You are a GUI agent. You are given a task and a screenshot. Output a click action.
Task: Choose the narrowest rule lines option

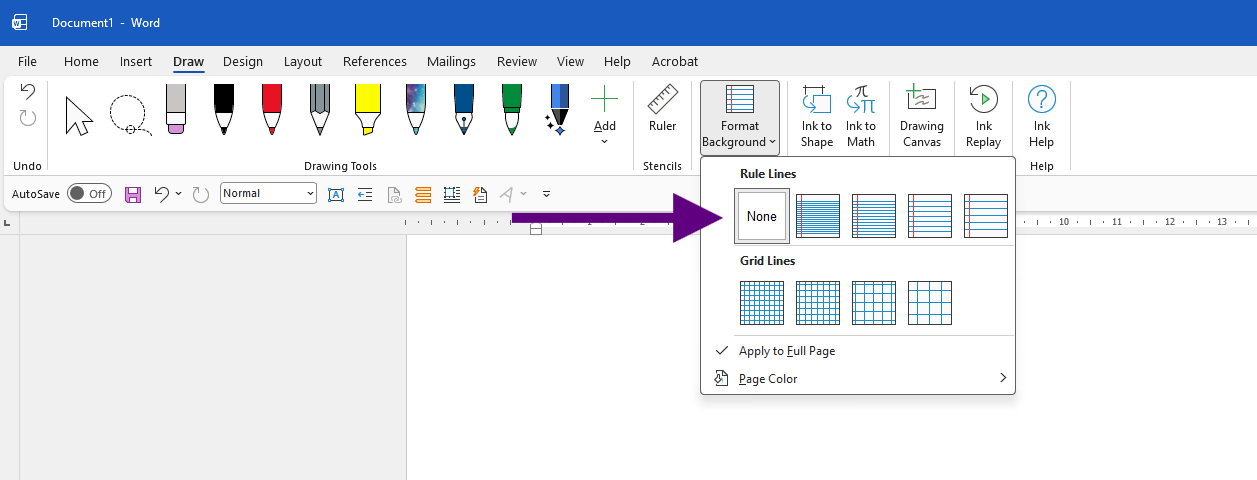(818, 216)
